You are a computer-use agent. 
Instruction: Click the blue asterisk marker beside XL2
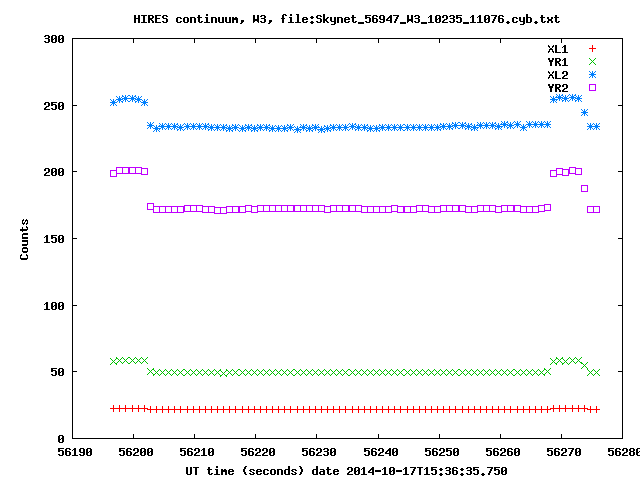[x=592, y=74]
